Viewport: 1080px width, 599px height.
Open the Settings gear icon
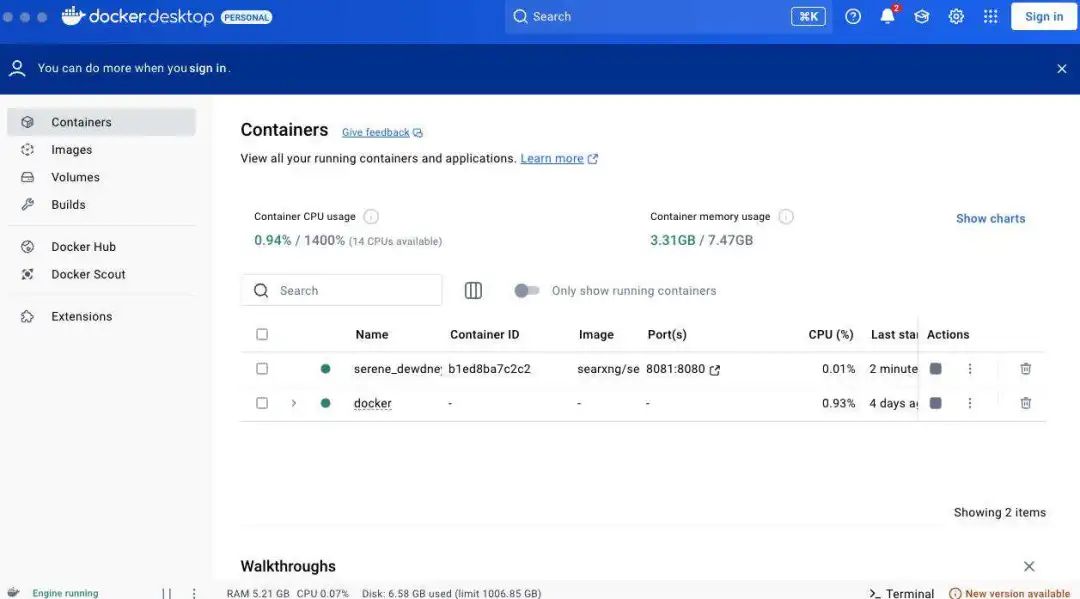coord(956,17)
